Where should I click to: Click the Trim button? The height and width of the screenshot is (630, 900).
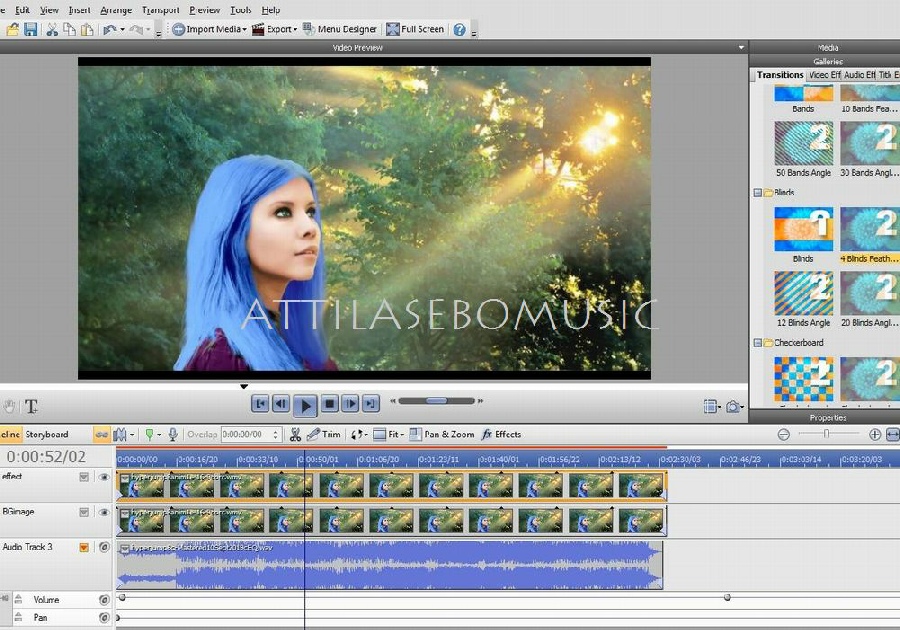click(324, 434)
